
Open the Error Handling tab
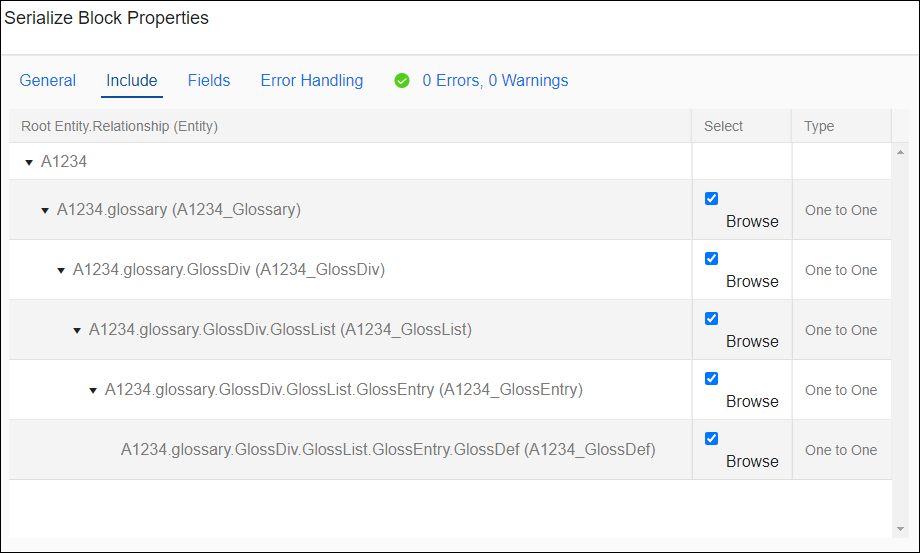click(312, 80)
